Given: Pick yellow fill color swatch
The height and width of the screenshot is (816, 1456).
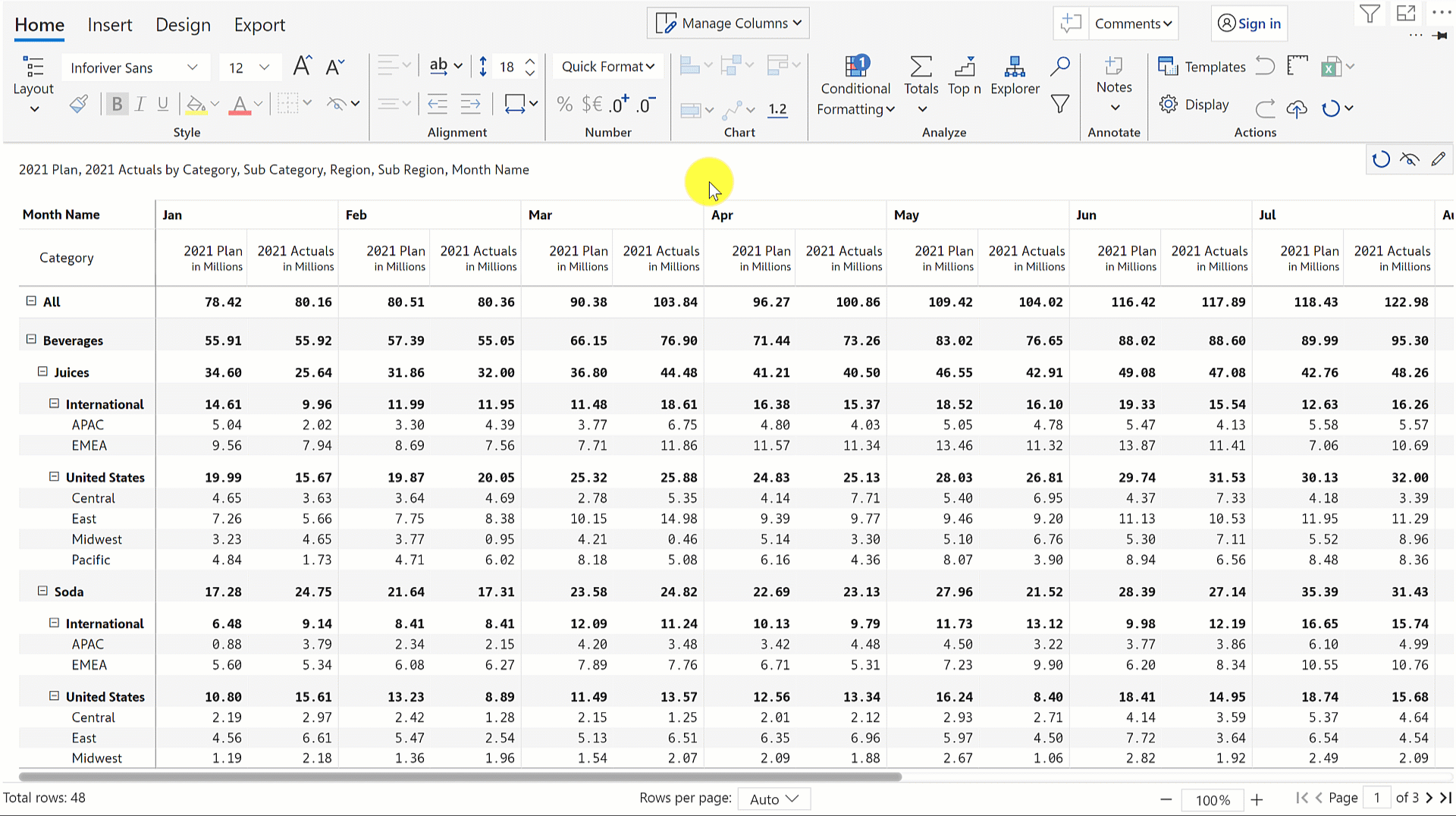Looking at the screenshot, I should tap(196, 105).
